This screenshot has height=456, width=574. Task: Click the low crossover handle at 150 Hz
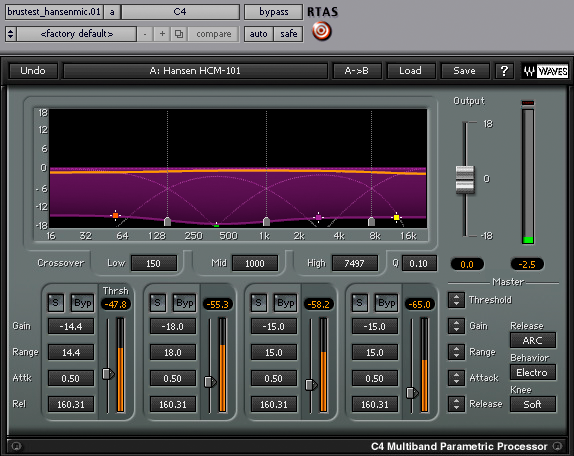click(x=167, y=221)
